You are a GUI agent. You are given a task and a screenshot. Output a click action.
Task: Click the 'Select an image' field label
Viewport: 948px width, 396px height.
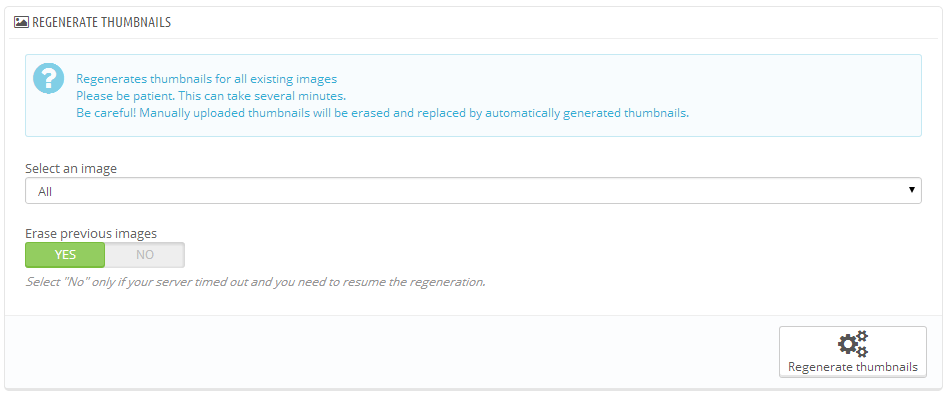(71, 169)
